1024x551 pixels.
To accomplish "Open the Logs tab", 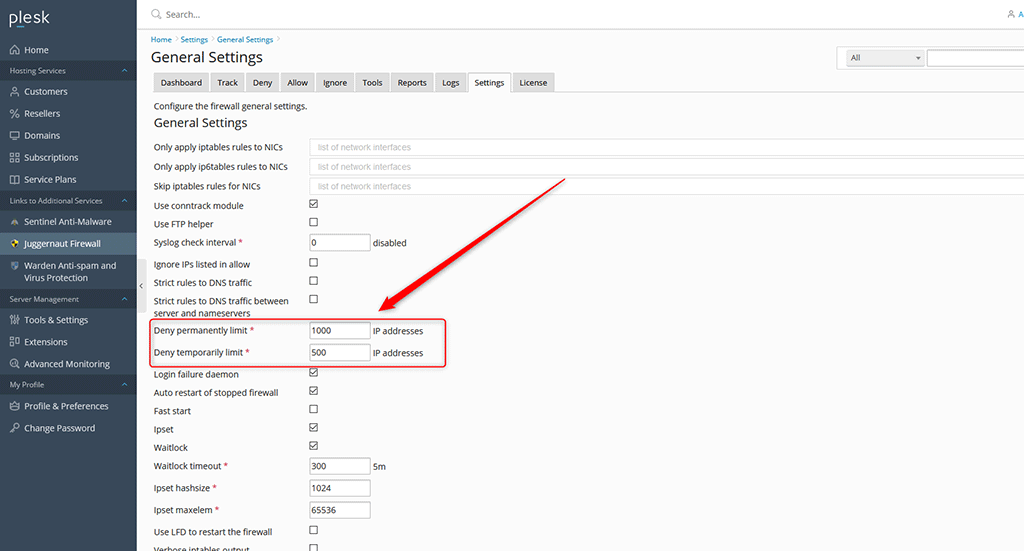I will 451,83.
